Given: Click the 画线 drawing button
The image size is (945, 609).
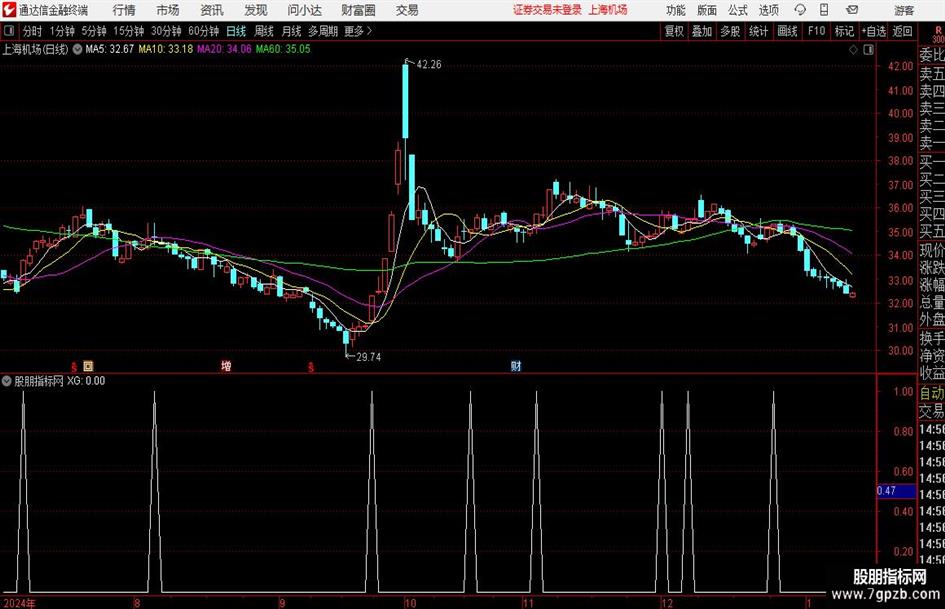Looking at the screenshot, I should (787, 31).
